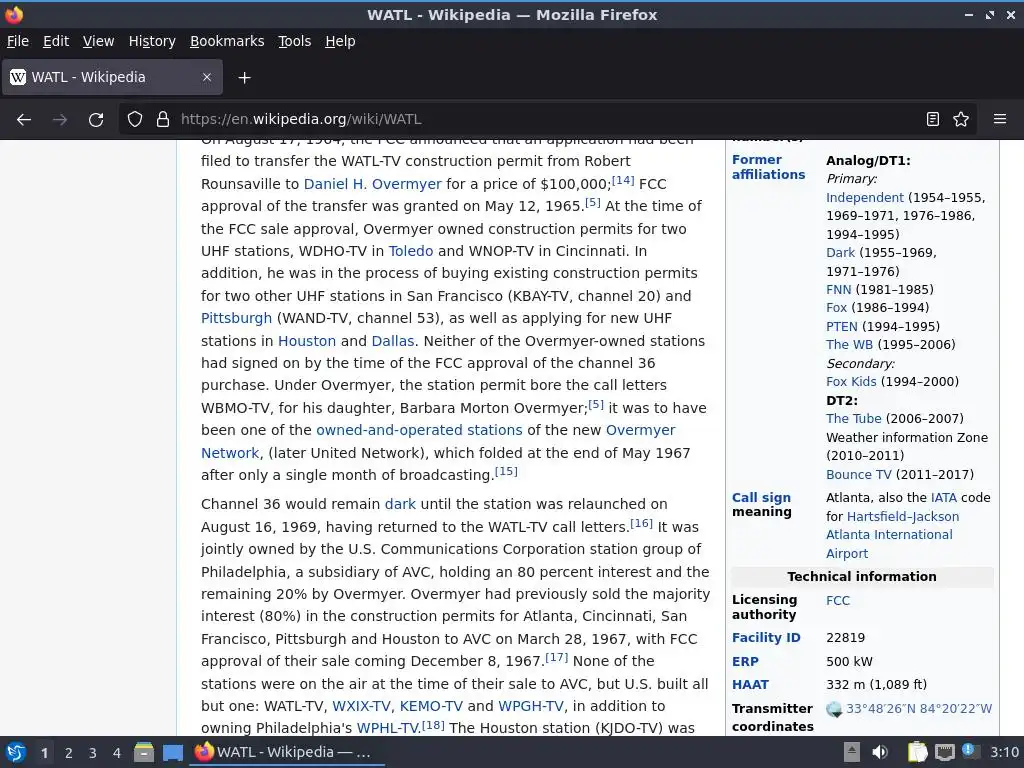Jump to citation [16]
1024x768 pixels.
pyautogui.click(x=641, y=523)
